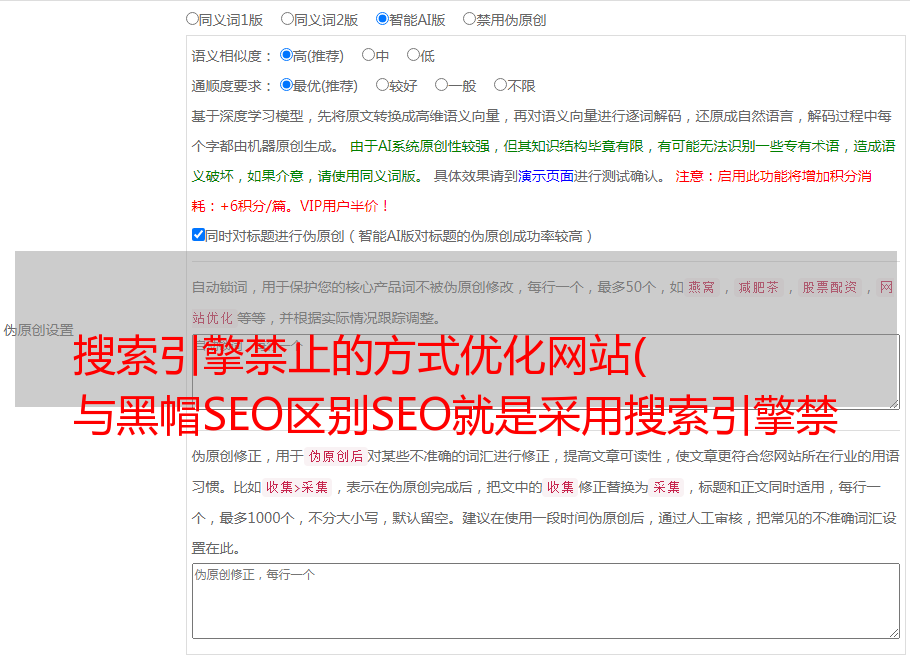This screenshot has width=911, height=658.
Task: Select 禁用伪原创 radio option
Action: [x=469, y=19]
